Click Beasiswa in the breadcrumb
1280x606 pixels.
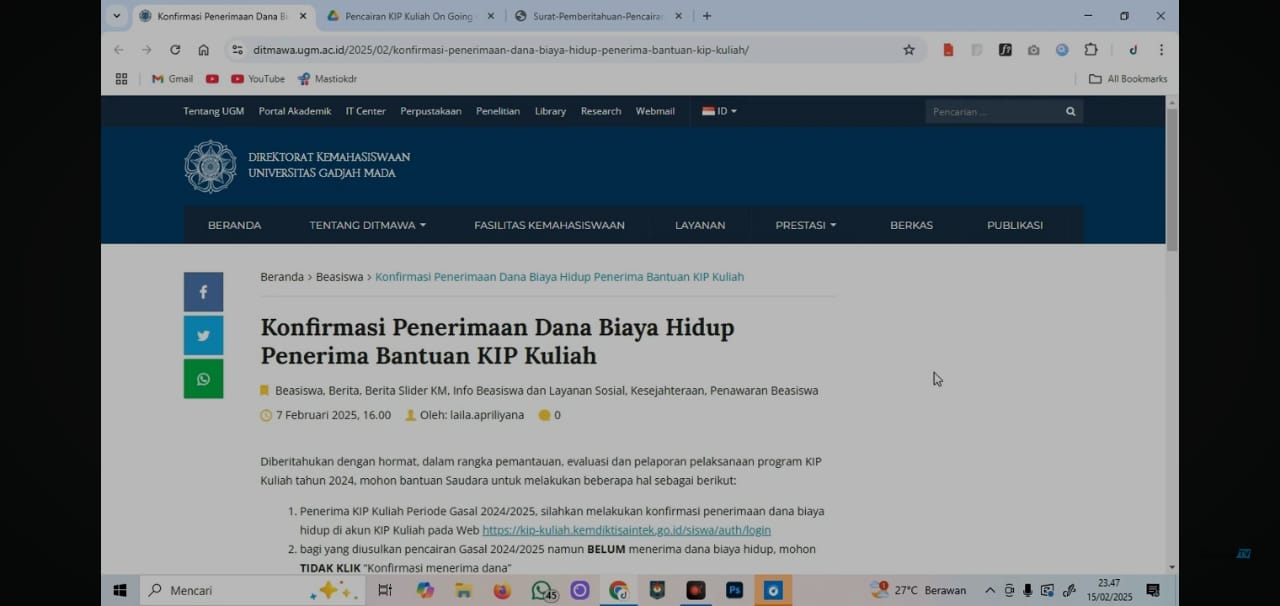point(339,277)
